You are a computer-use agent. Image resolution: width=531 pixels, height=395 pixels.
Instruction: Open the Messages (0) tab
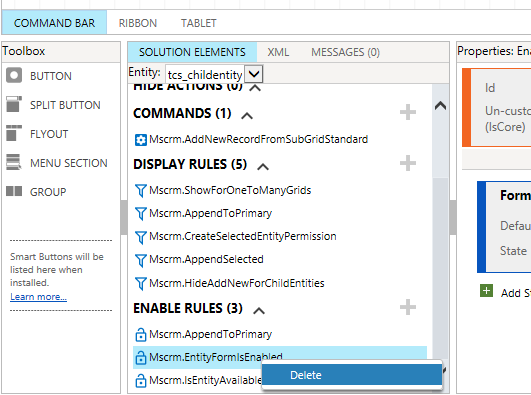[x=345, y=52]
